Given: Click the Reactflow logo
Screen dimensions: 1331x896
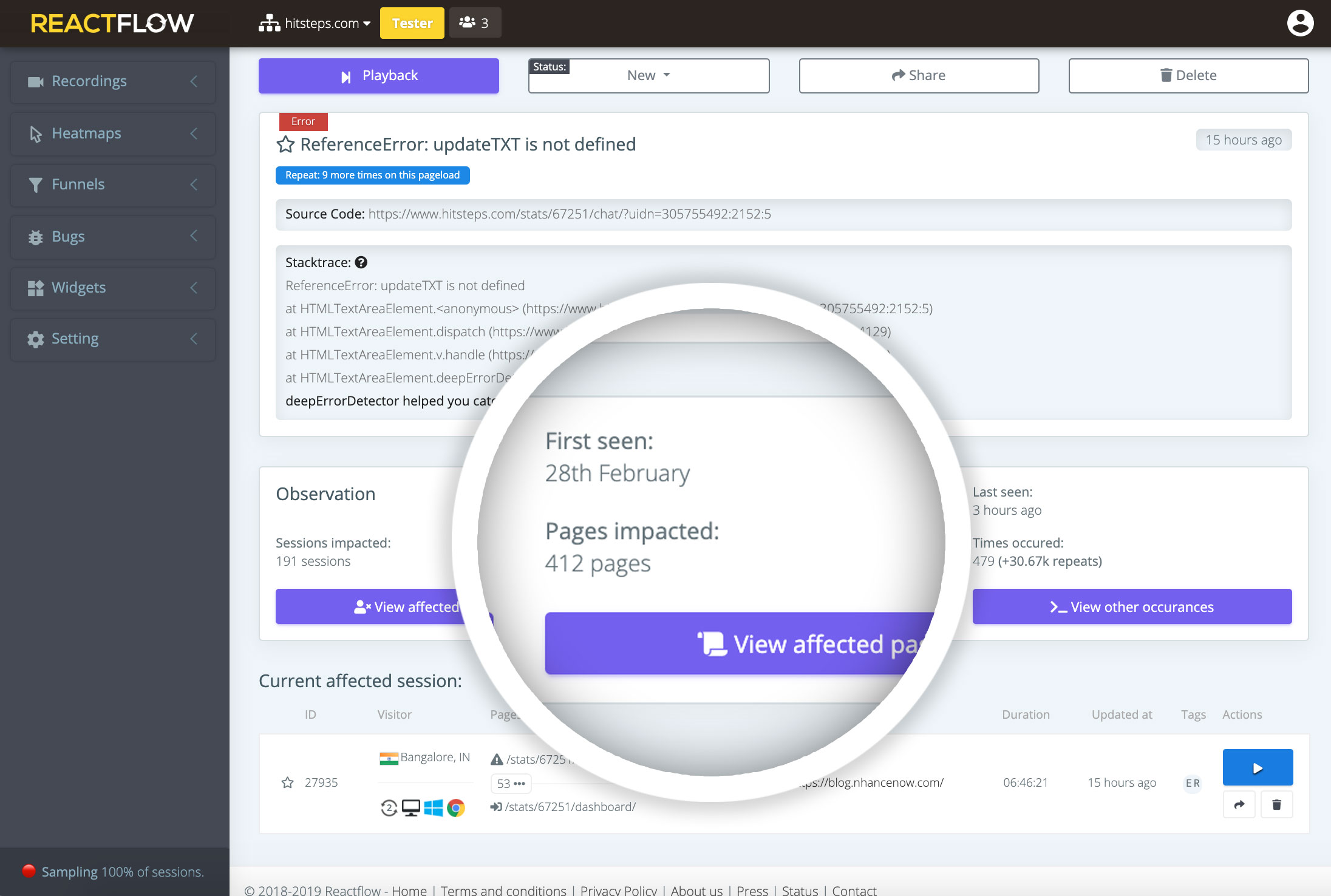Looking at the screenshot, I should [x=112, y=23].
